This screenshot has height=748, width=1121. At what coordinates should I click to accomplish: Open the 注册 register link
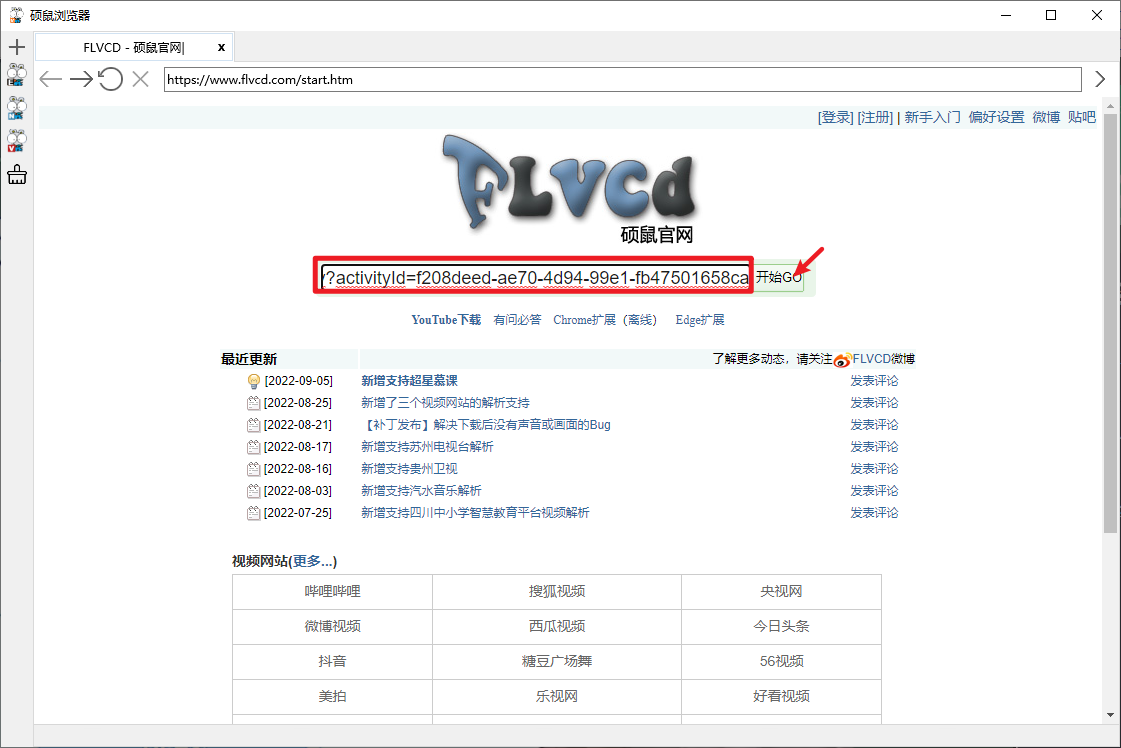click(x=875, y=117)
